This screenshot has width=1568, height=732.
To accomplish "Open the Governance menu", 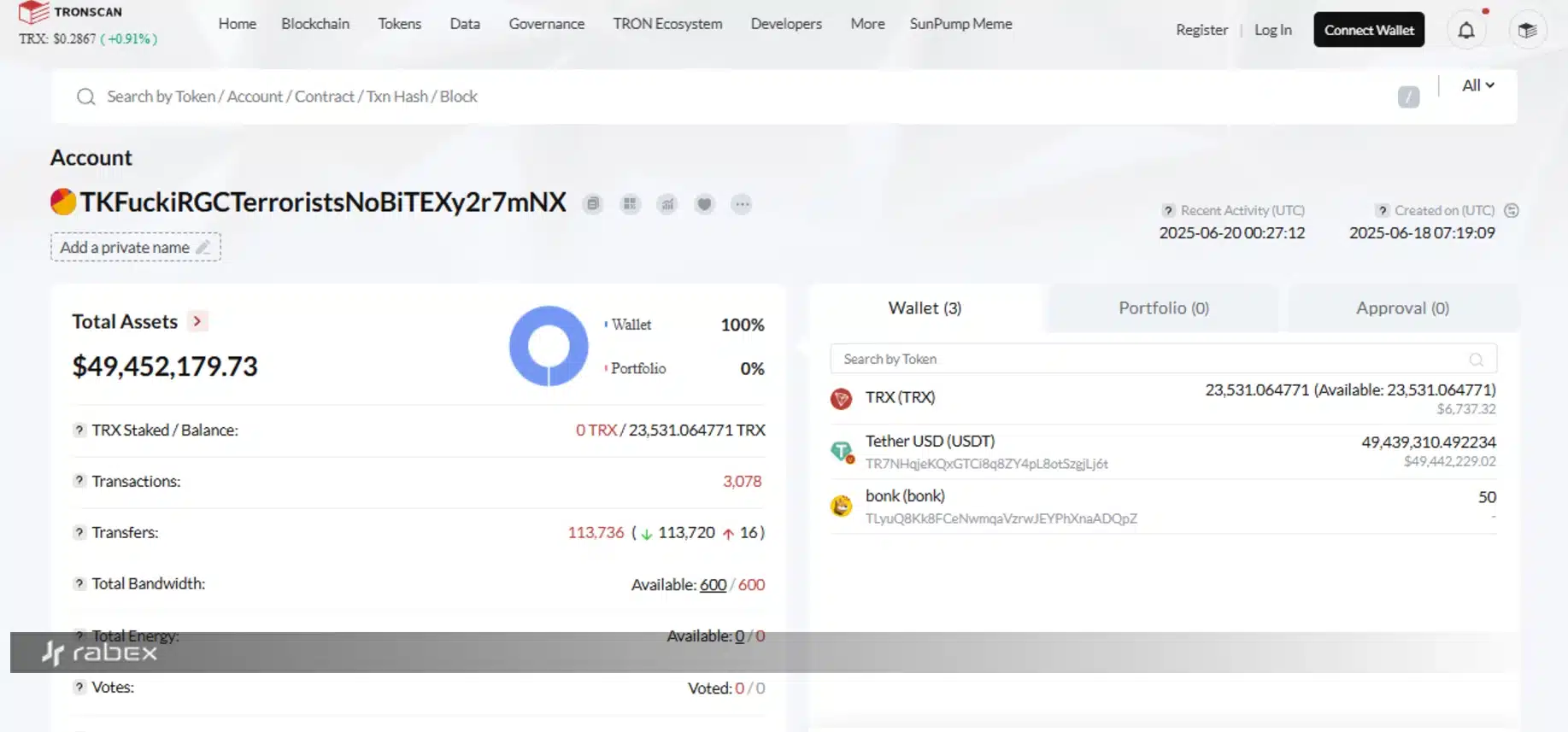I will point(547,24).
